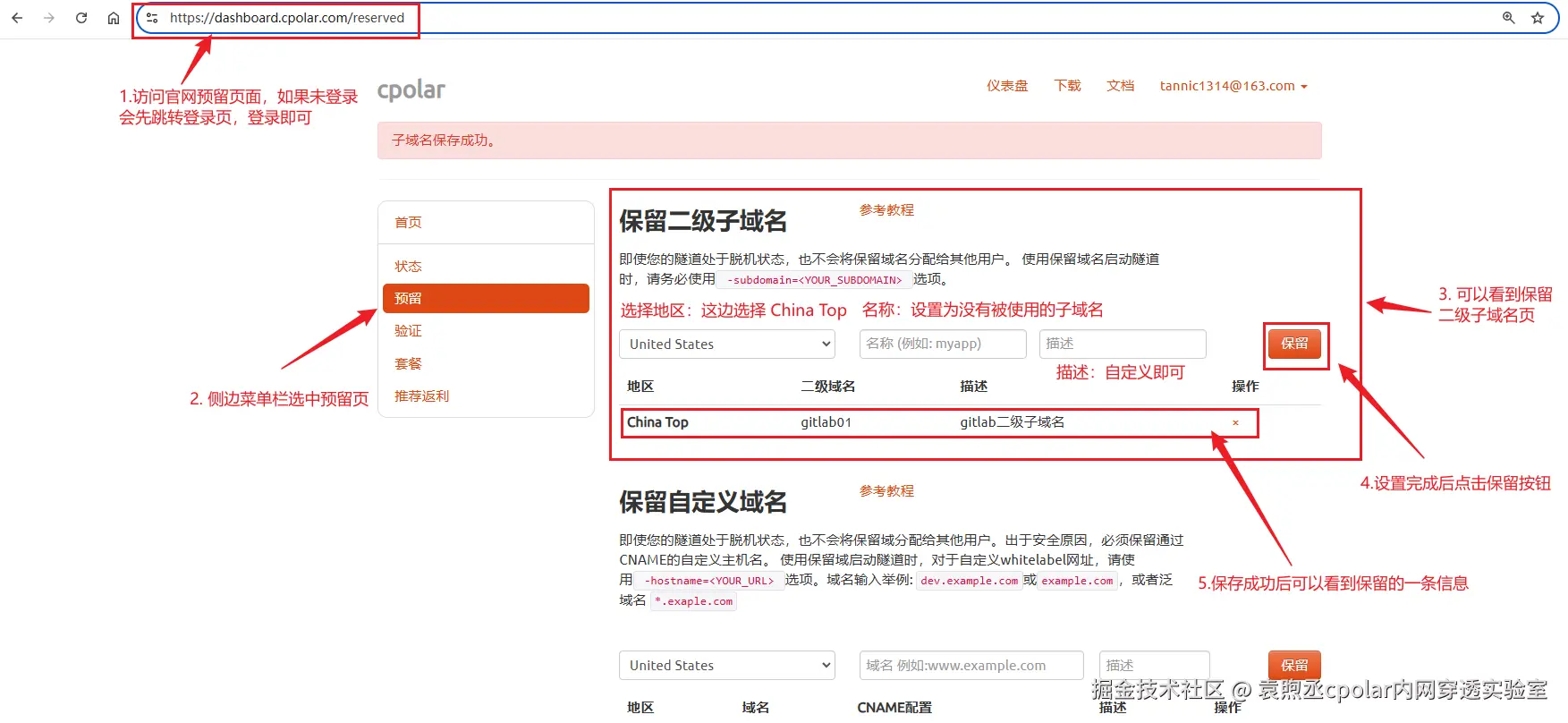Open the 下载 download page
The height and width of the screenshot is (723, 1568).
pos(1067,86)
